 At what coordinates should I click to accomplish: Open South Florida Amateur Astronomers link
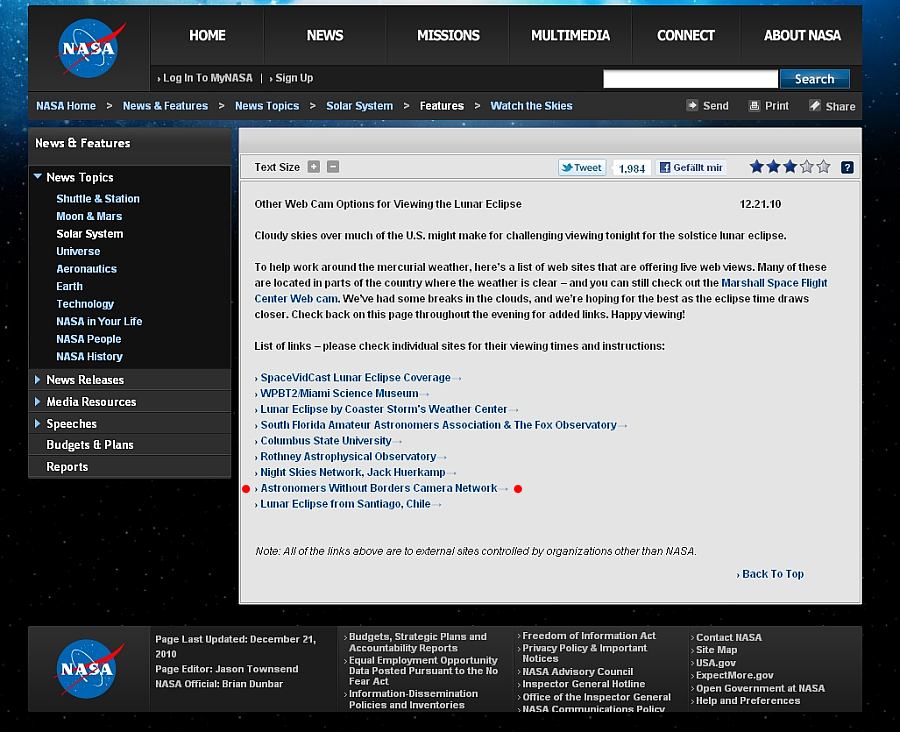(x=439, y=425)
